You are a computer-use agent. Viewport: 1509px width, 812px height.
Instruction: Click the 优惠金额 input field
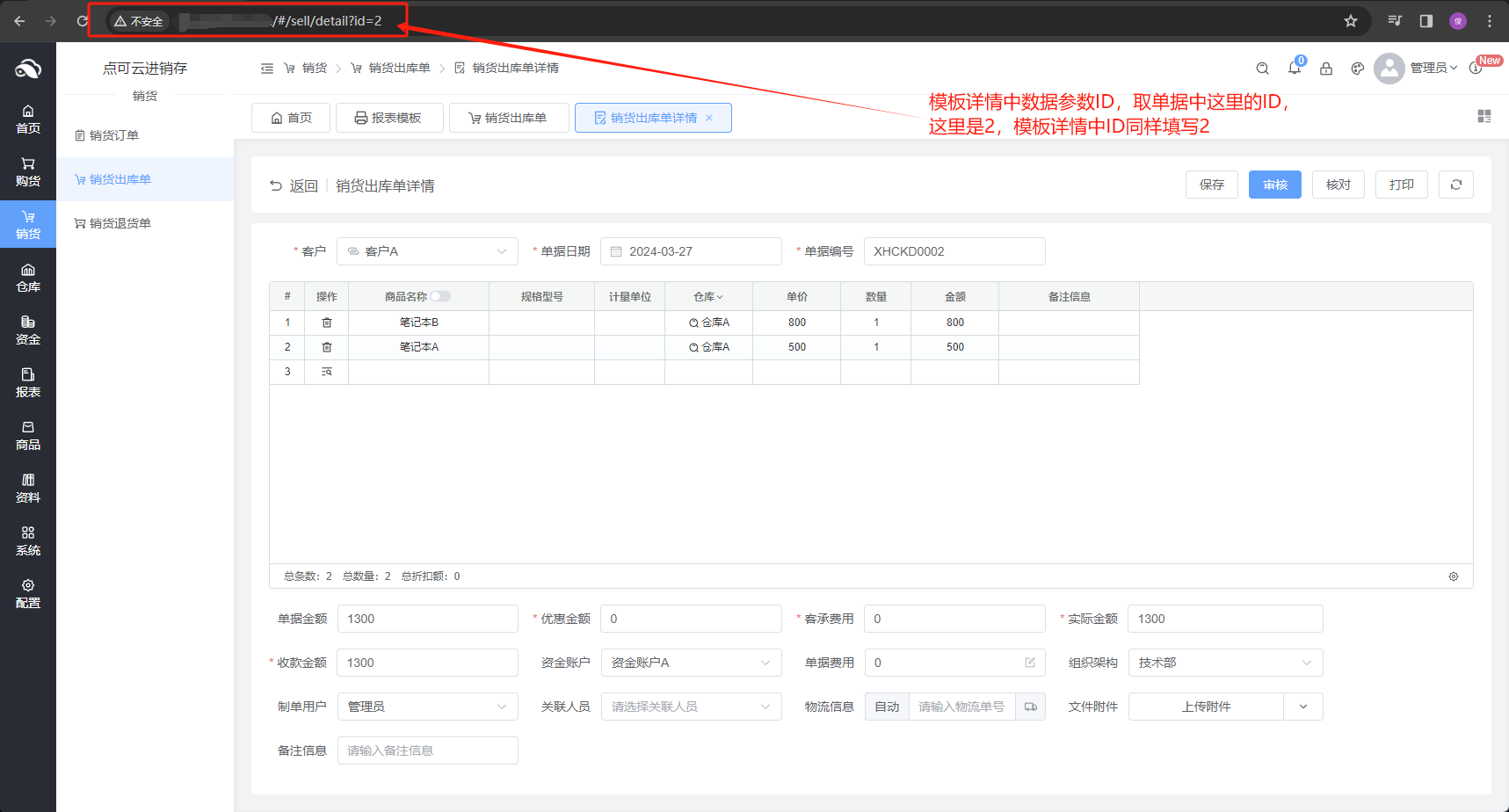[x=692, y=619]
